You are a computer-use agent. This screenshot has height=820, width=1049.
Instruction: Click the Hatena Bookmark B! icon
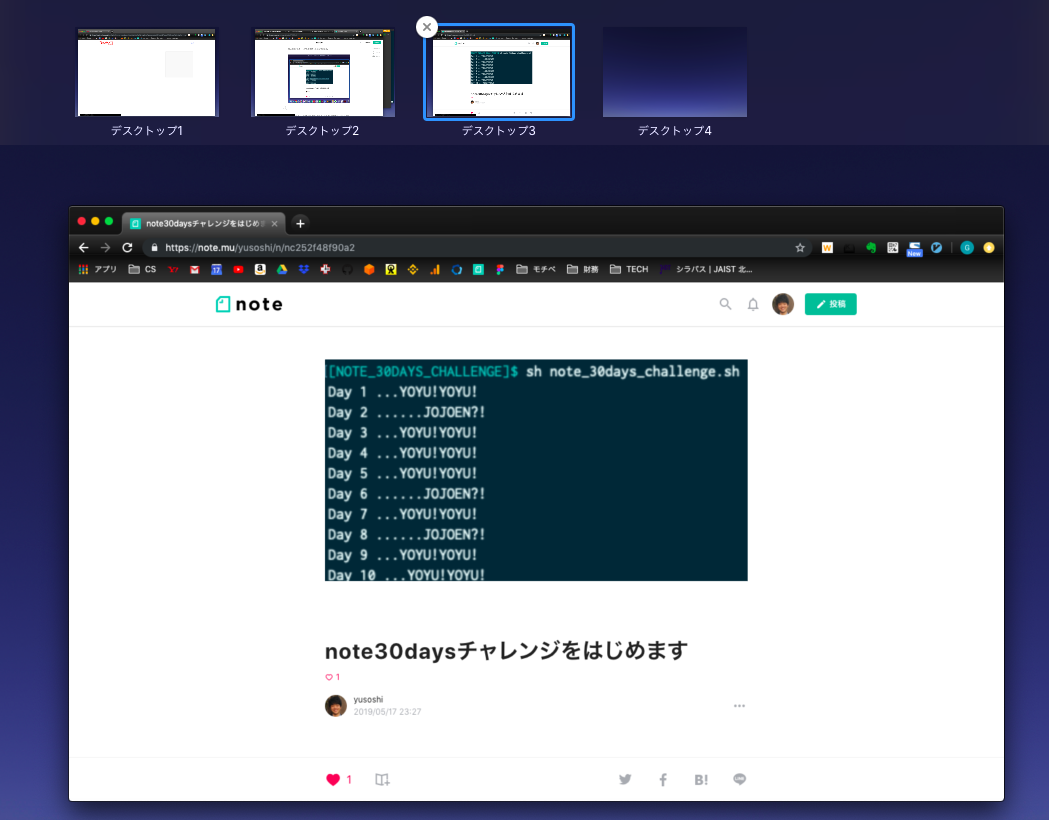(700, 779)
